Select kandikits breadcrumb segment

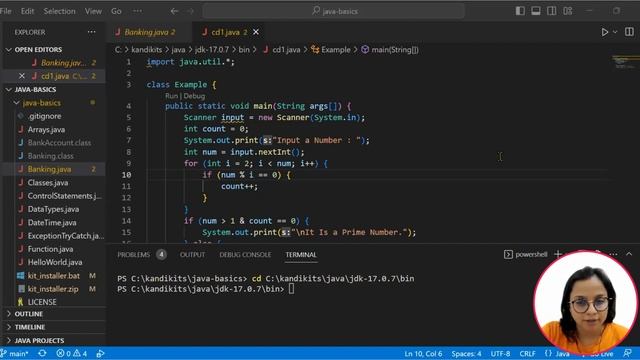pyautogui.click(x=147, y=50)
